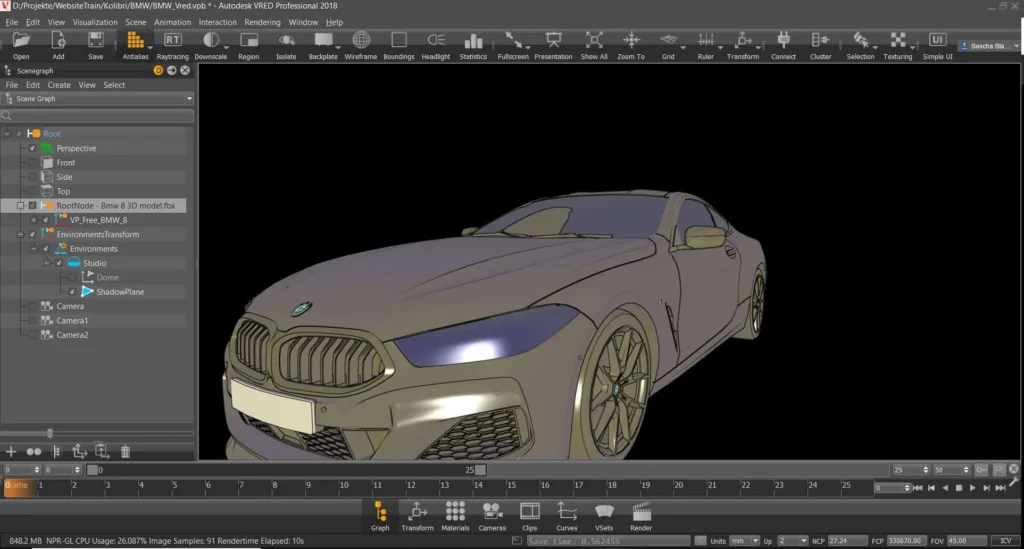1024x549 pixels.
Task: Click the Add toolbar icon
Action: (58, 40)
